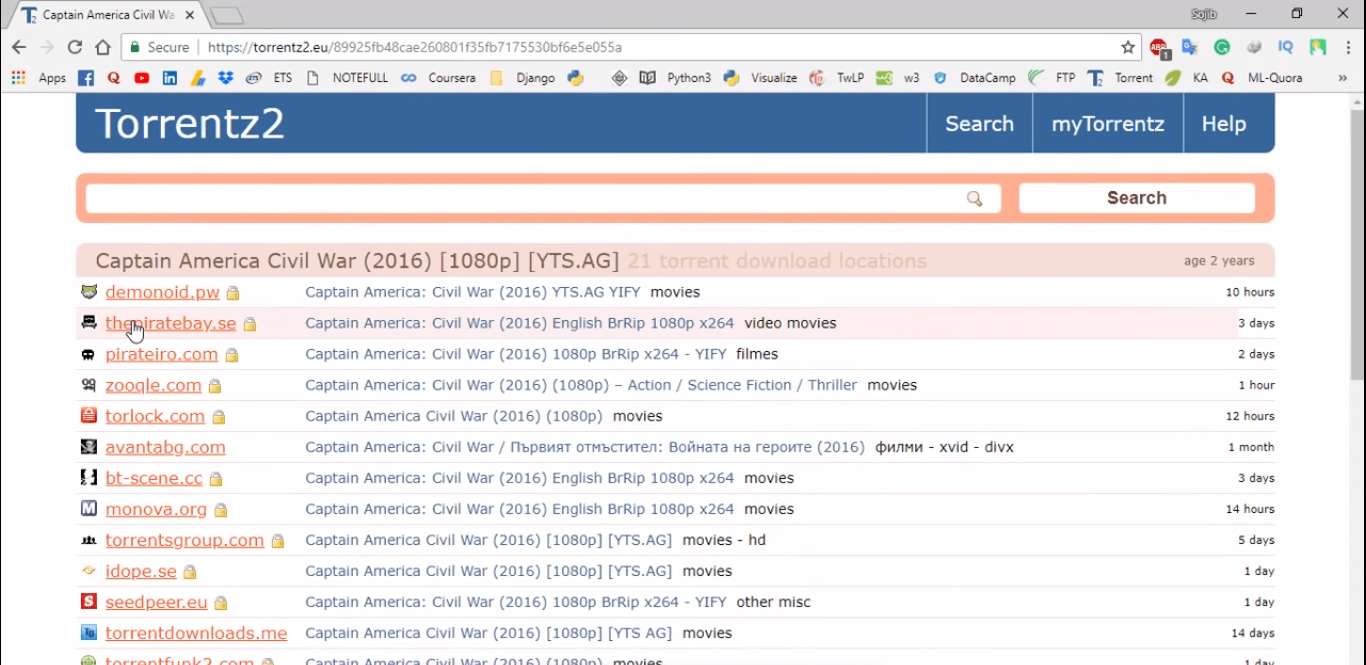
Task: Click the padlock next to demonoid.pw
Action: pos(232,293)
